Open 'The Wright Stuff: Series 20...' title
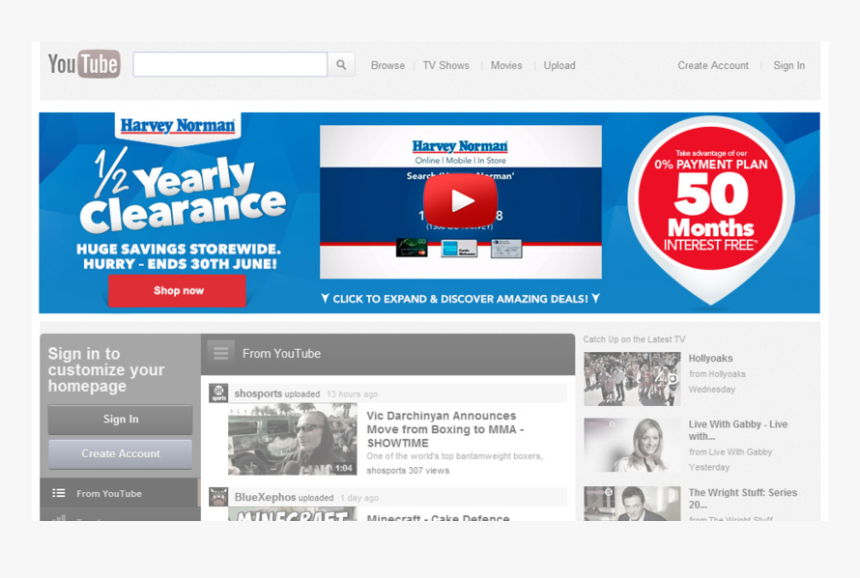The height and width of the screenshot is (578, 860). 743,498
